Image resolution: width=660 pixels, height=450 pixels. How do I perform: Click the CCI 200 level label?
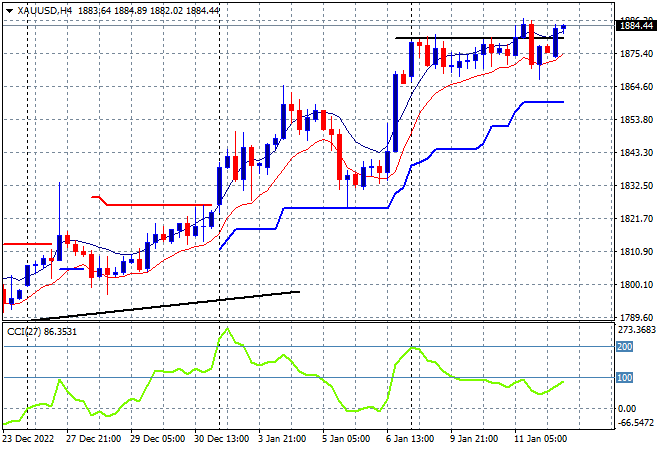[624, 346]
